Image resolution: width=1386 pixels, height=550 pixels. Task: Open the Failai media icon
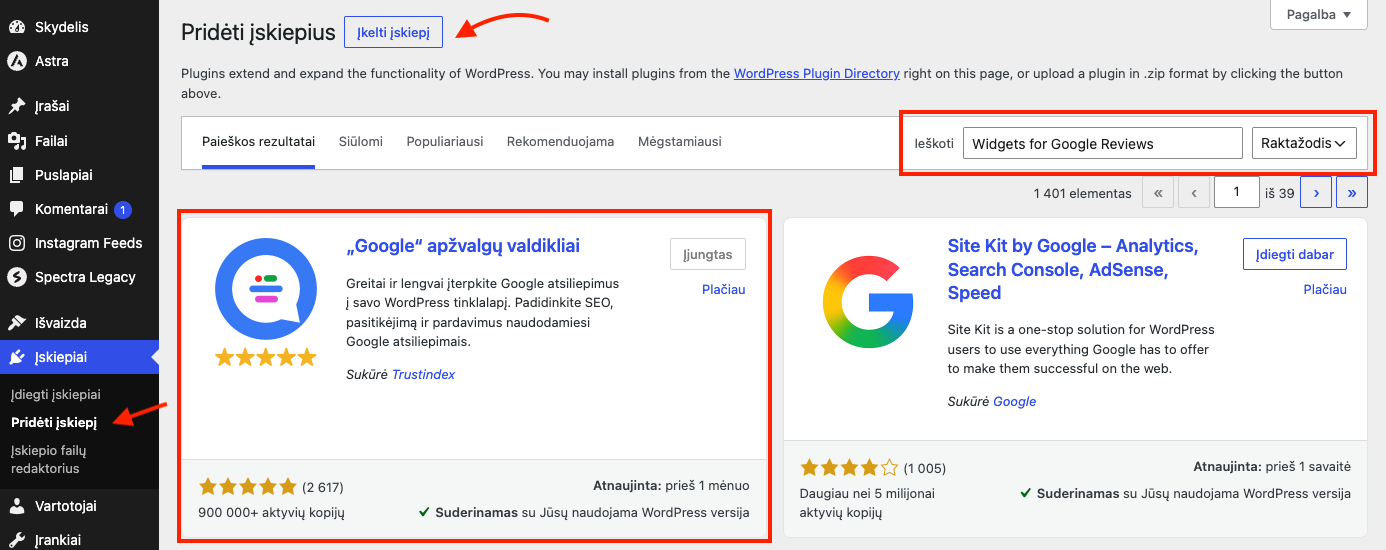(17, 141)
